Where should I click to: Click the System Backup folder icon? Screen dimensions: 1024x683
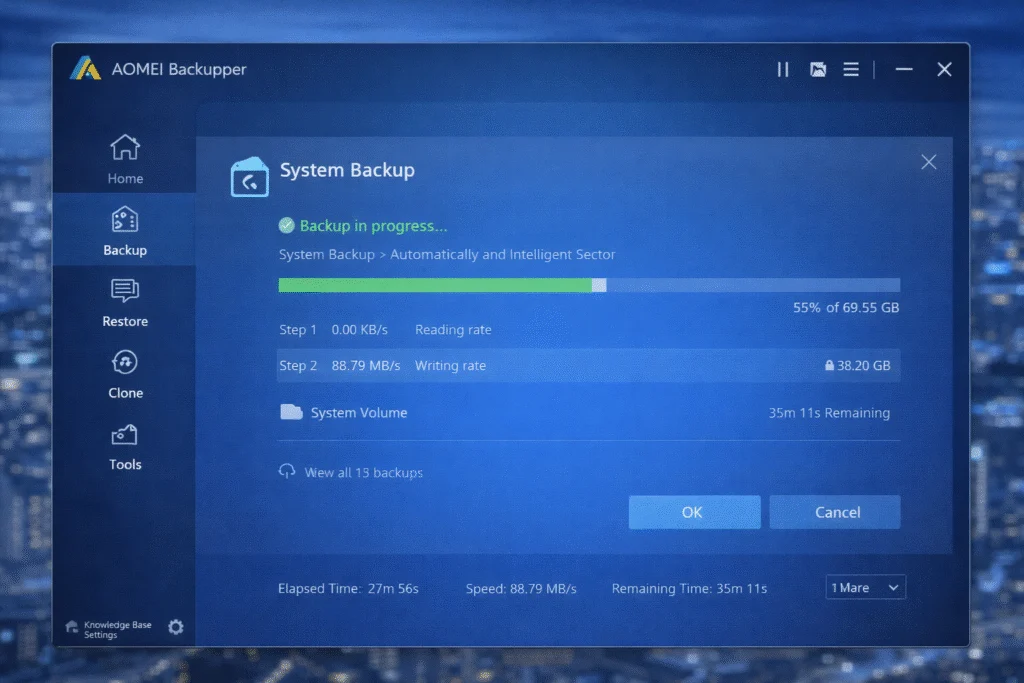pos(249,175)
